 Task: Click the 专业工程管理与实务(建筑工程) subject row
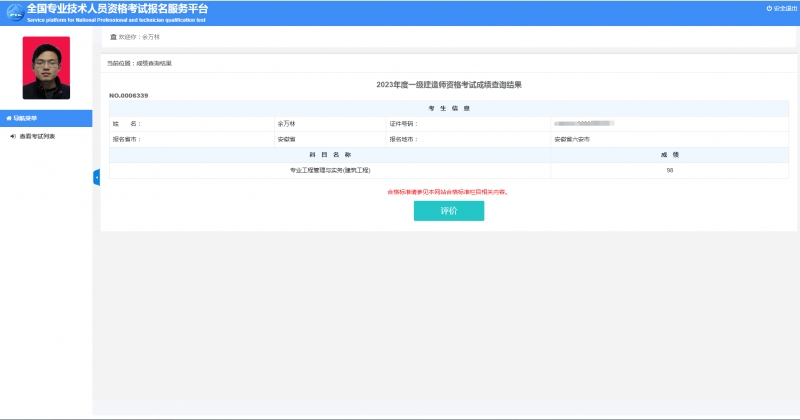point(329,170)
